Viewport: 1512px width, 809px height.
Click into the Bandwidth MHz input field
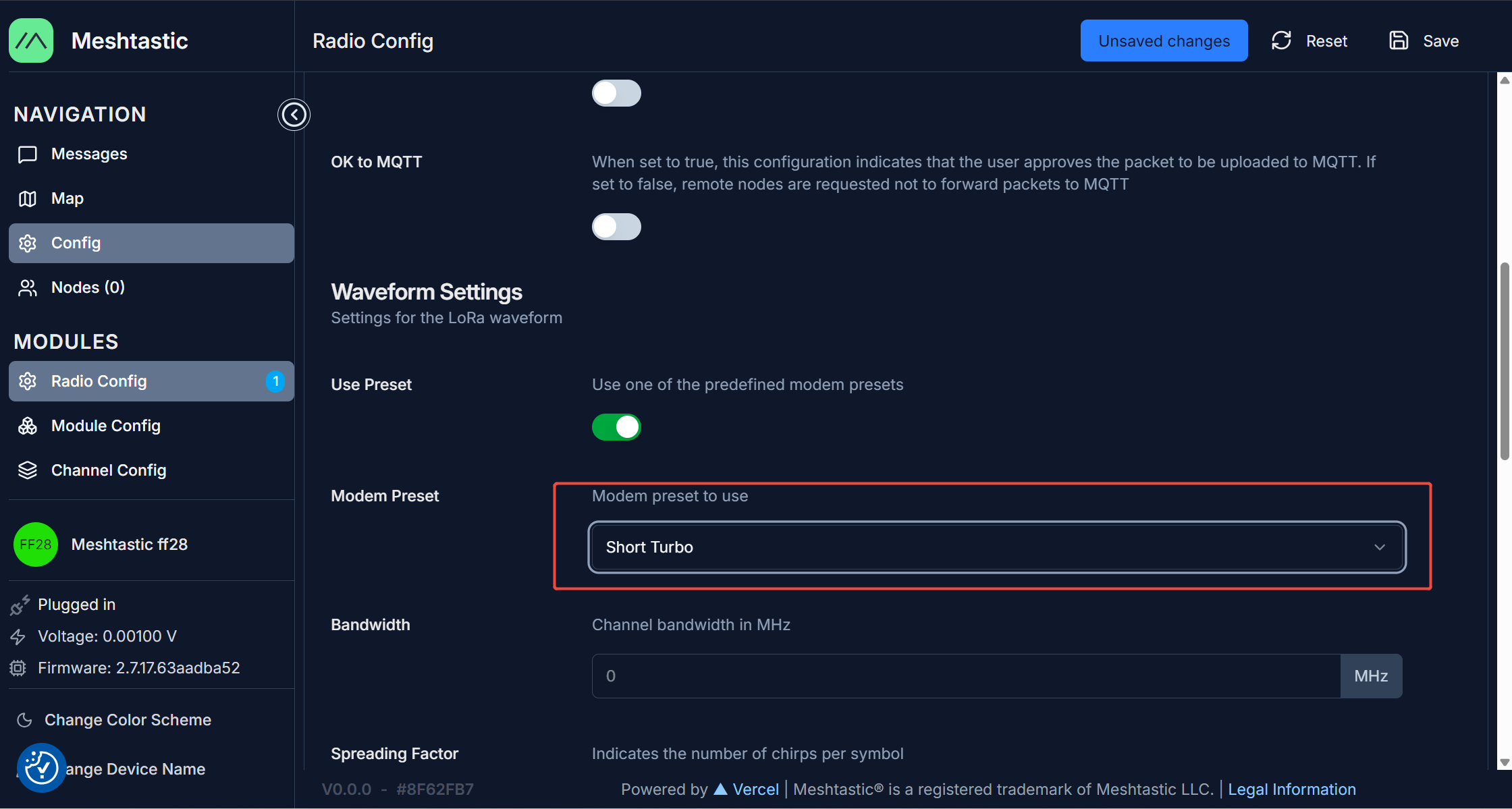tap(965, 676)
